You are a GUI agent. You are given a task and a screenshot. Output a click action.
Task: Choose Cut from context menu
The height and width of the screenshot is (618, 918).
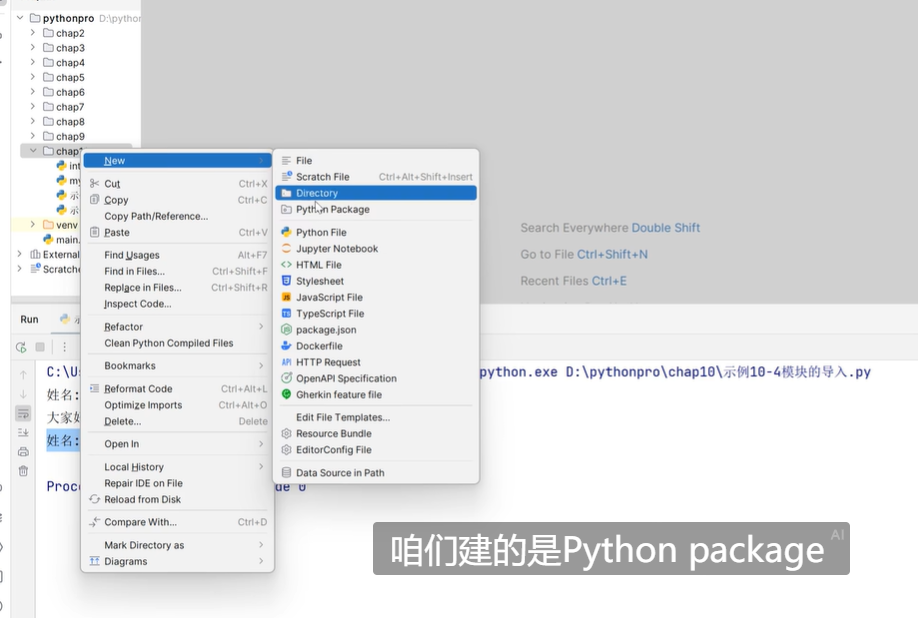click(177, 184)
